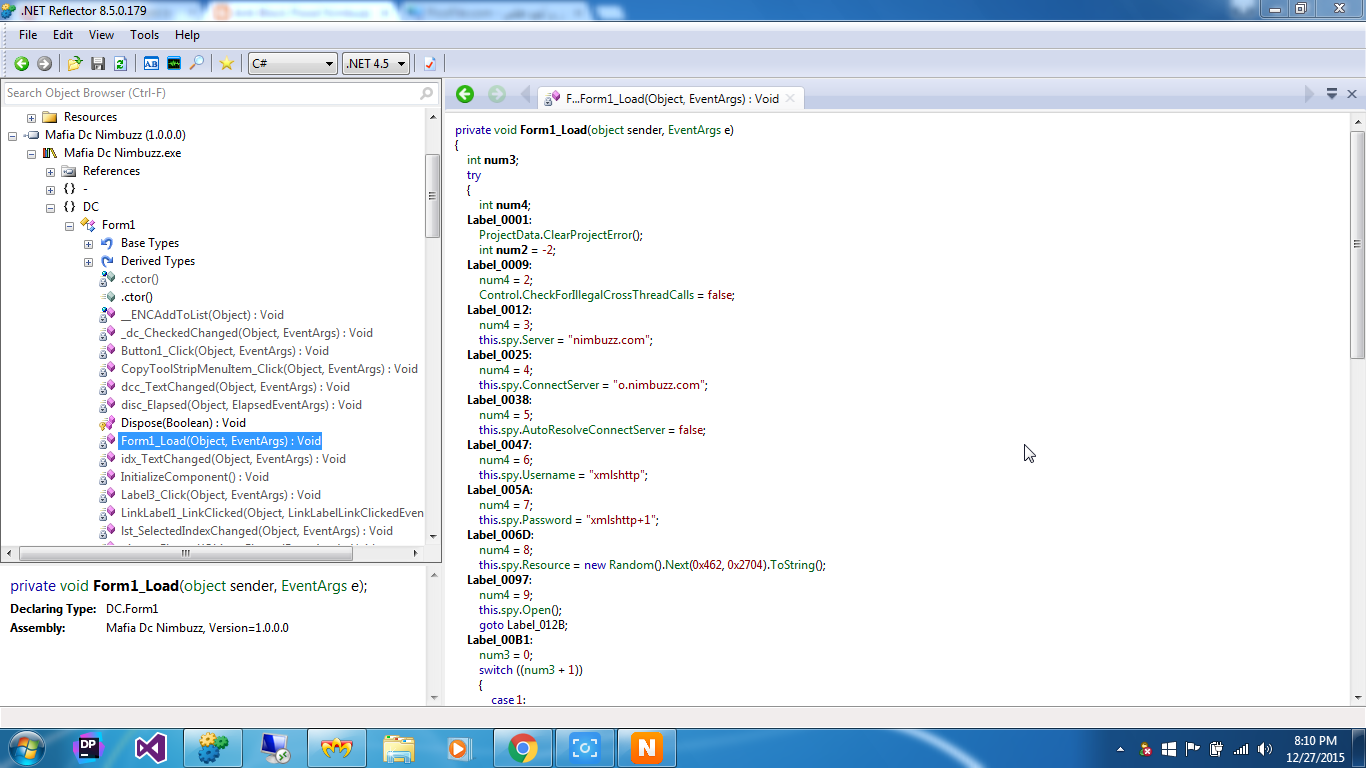This screenshot has width=1366, height=768.
Task: Select CopyToolStripMenuItem_Click method in tree
Action: (x=269, y=369)
